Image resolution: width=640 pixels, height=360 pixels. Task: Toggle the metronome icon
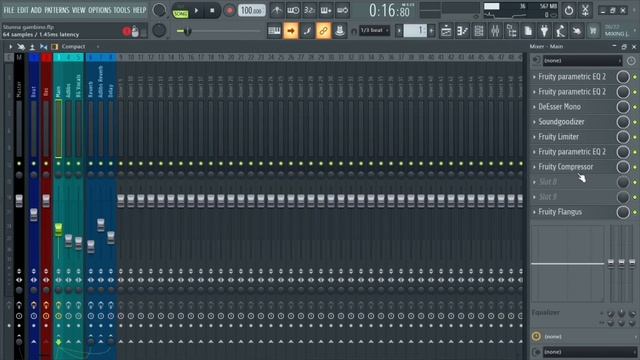(277, 11)
